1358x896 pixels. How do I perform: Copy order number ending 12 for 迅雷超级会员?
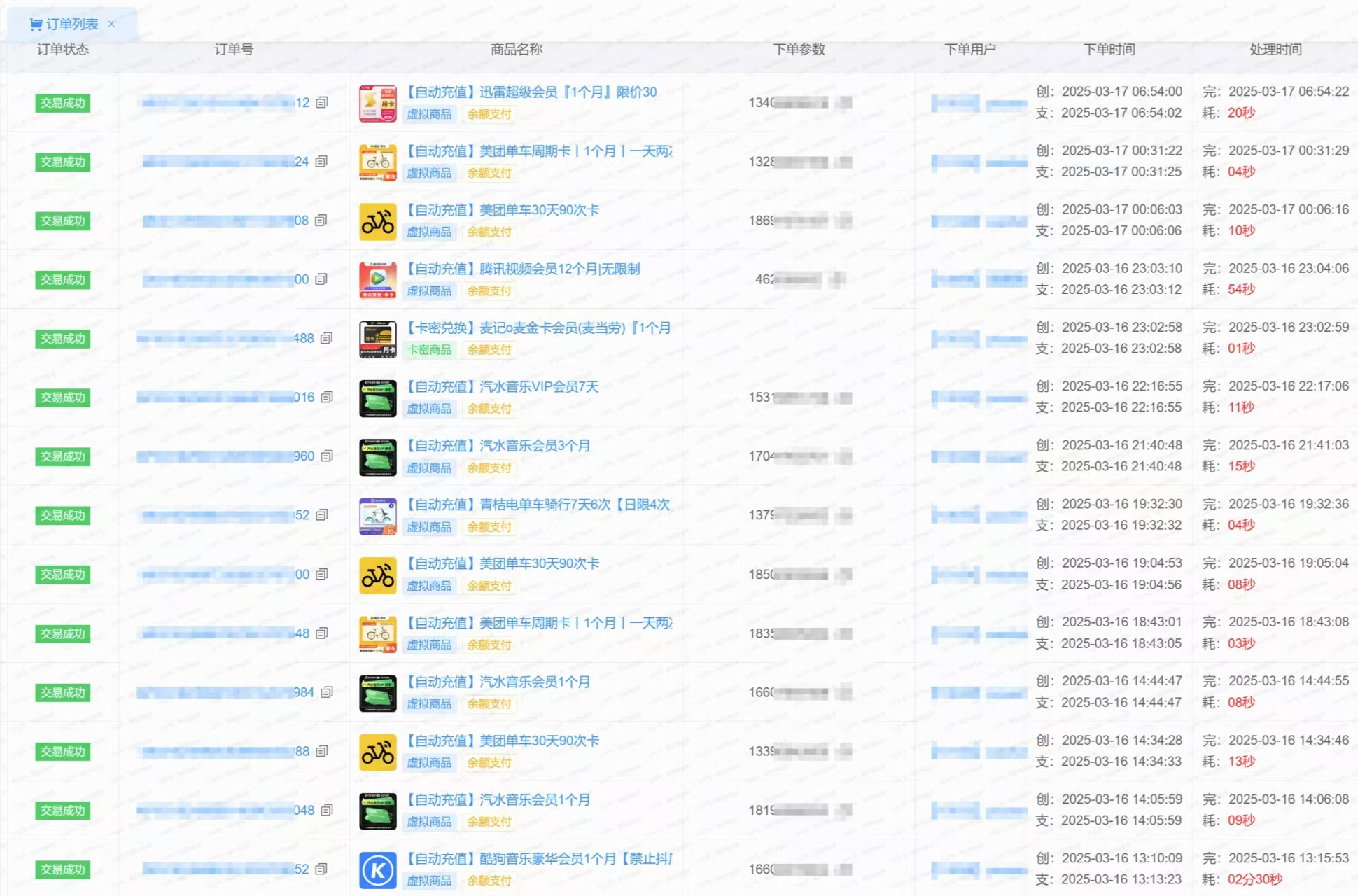click(321, 103)
